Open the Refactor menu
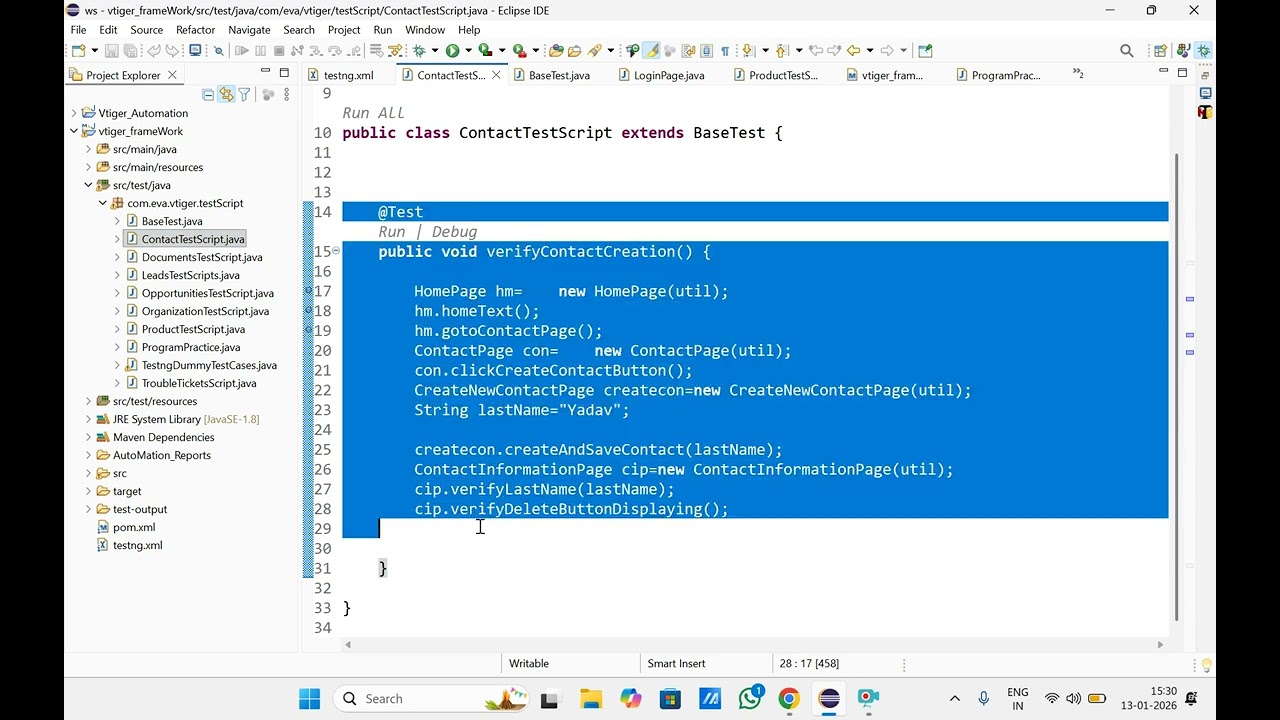 click(x=195, y=30)
